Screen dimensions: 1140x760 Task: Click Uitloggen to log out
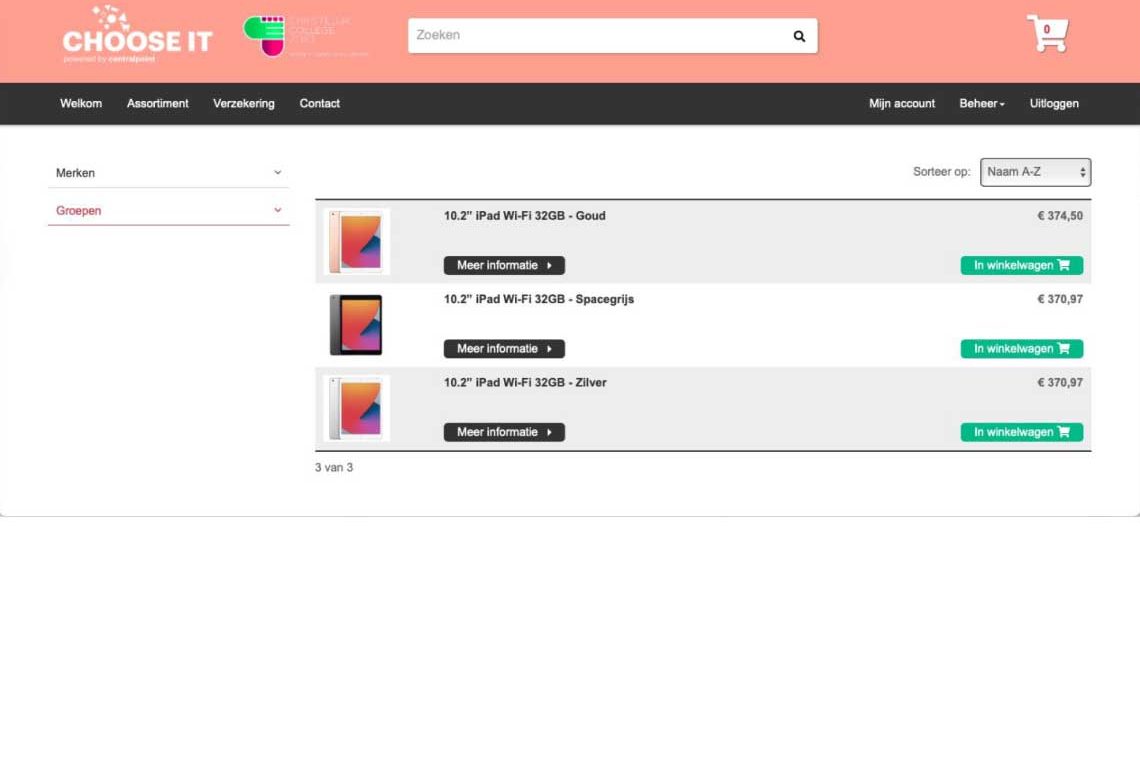coord(1053,103)
